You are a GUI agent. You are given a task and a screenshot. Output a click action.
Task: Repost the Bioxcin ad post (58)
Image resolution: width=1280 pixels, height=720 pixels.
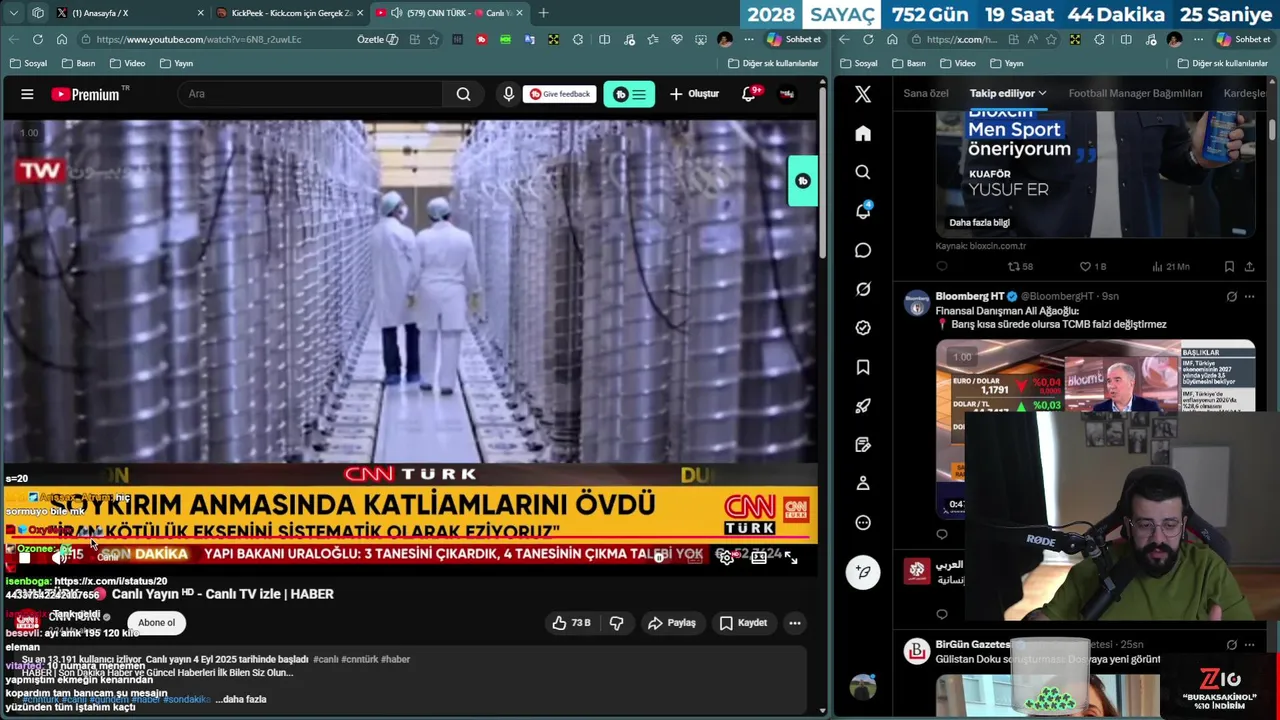pos(1020,267)
